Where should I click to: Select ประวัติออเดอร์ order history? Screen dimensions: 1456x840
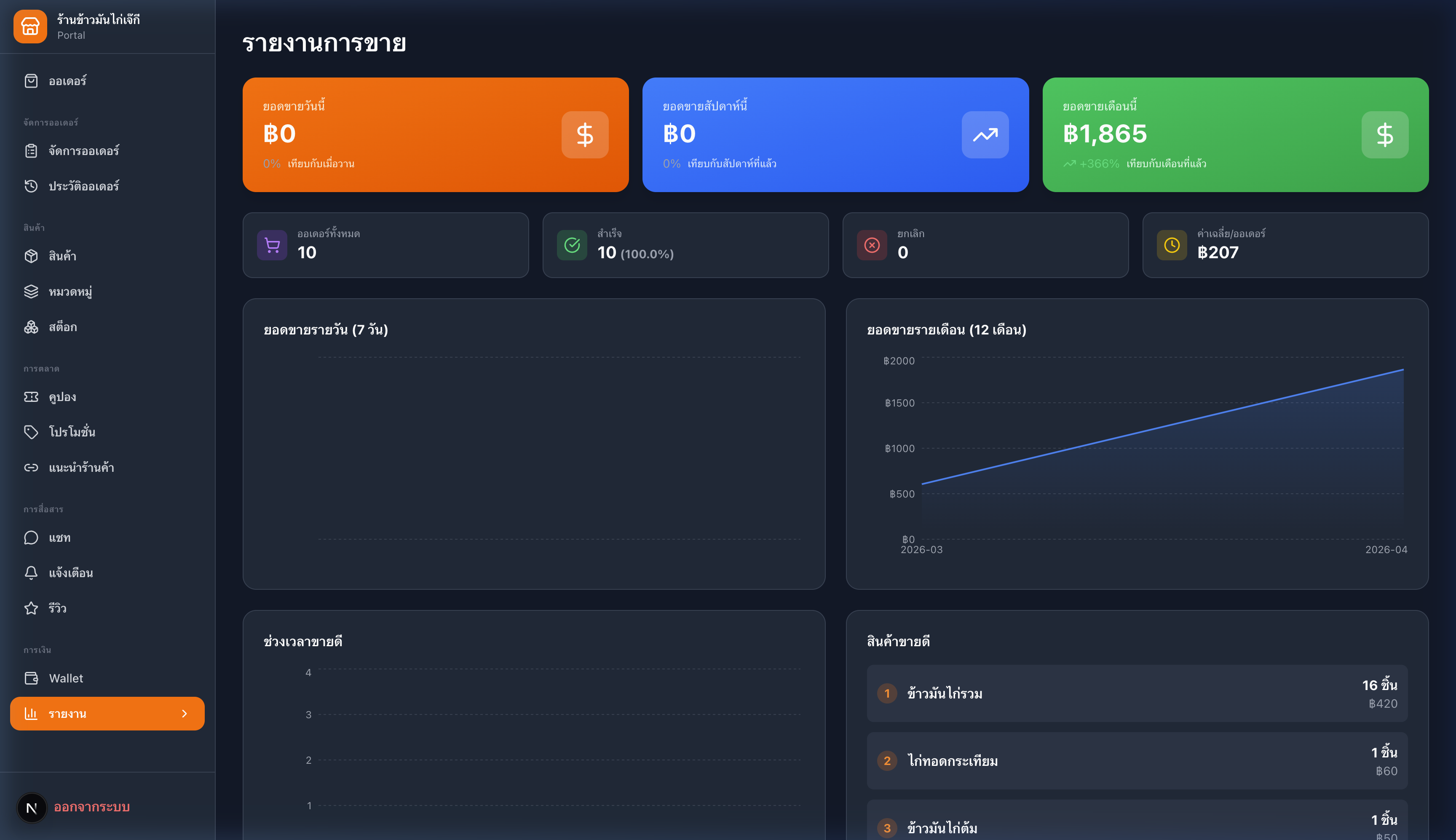tap(84, 186)
